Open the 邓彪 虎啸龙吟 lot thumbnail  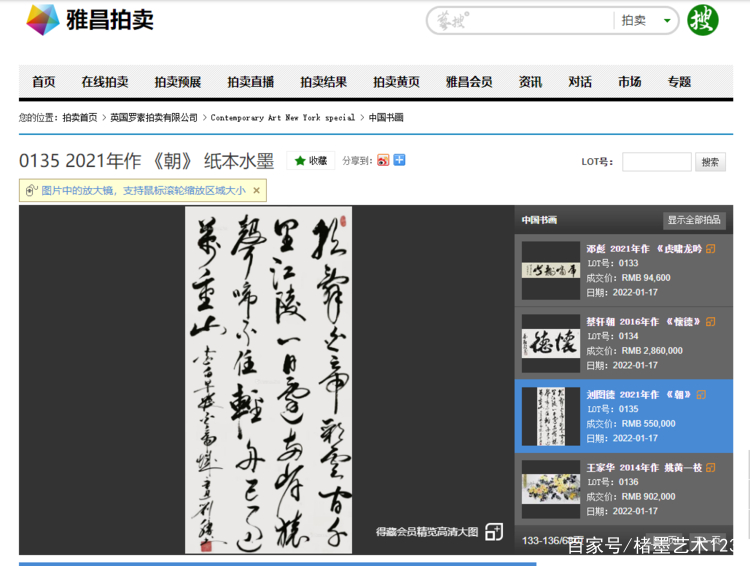(x=551, y=270)
